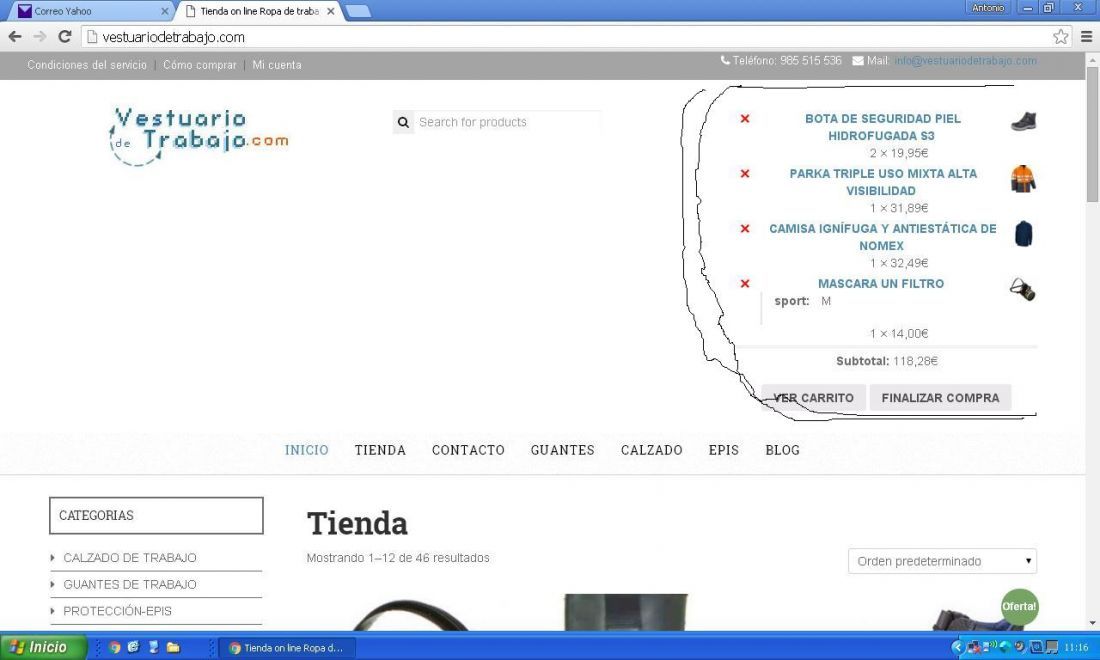1100x660 pixels.
Task: Open the Windows Inicio start button
Action: point(43,647)
